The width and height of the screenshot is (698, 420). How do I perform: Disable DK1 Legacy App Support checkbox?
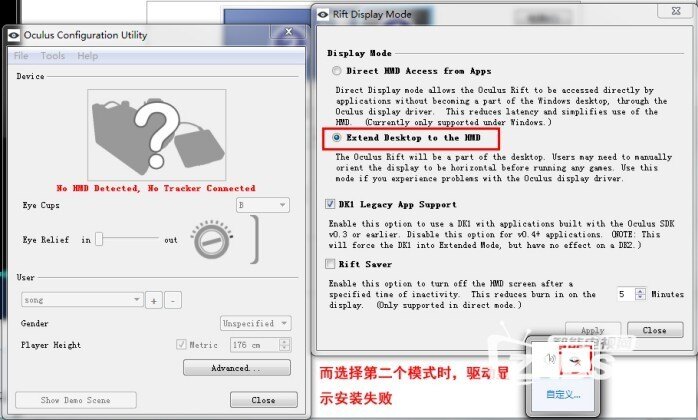[x=331, y=204]
